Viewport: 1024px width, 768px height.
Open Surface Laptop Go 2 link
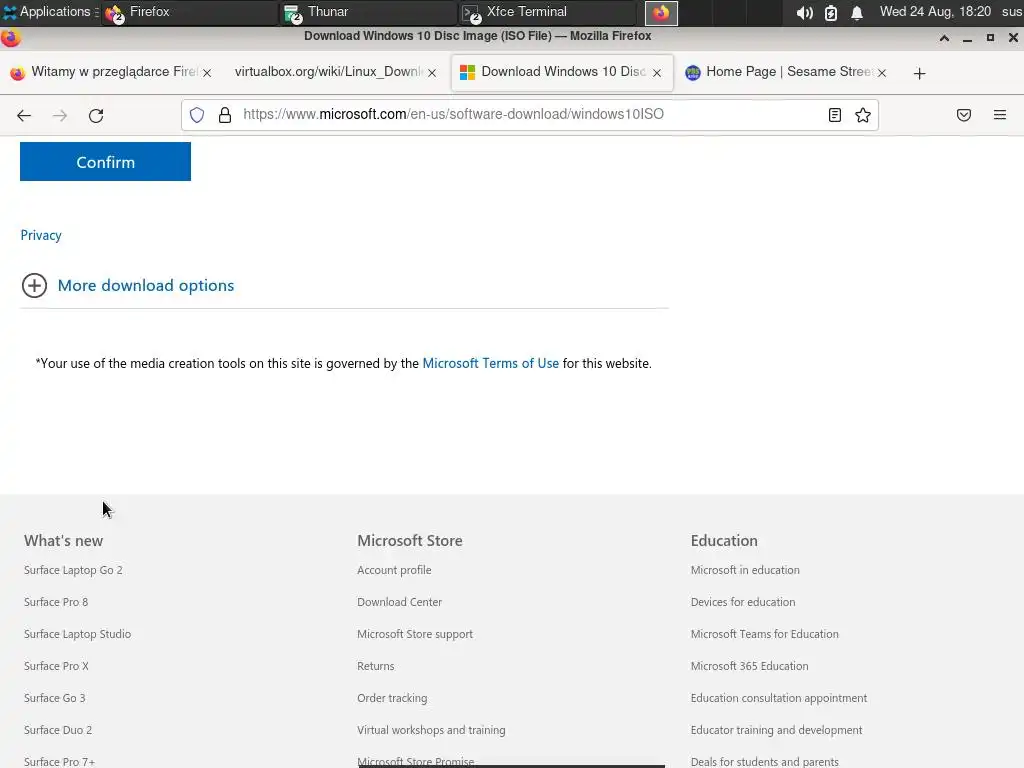coord(73,570)
